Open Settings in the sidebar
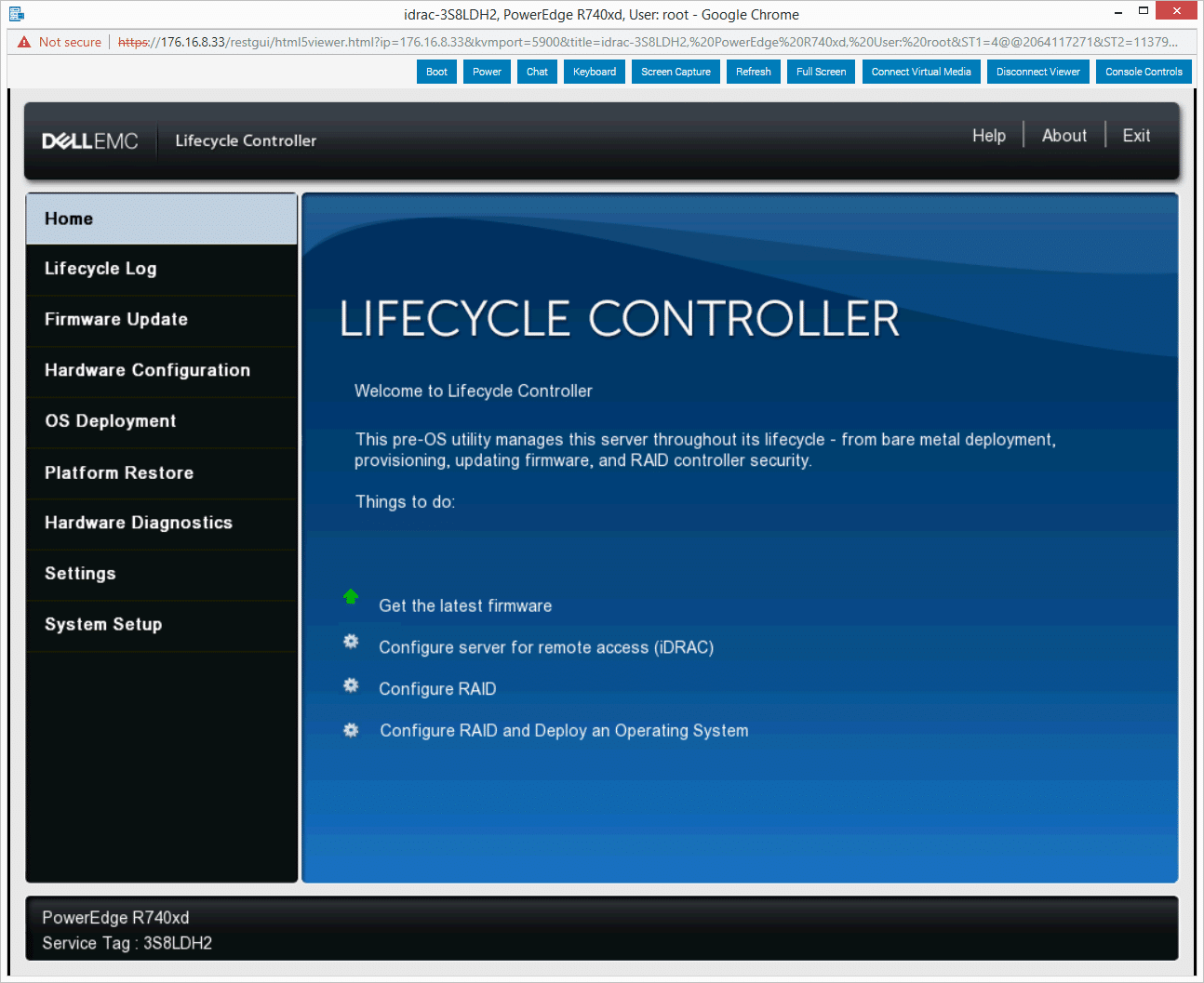The width and height of the screenshot is (1204, 983). click(x=162, y=574)
